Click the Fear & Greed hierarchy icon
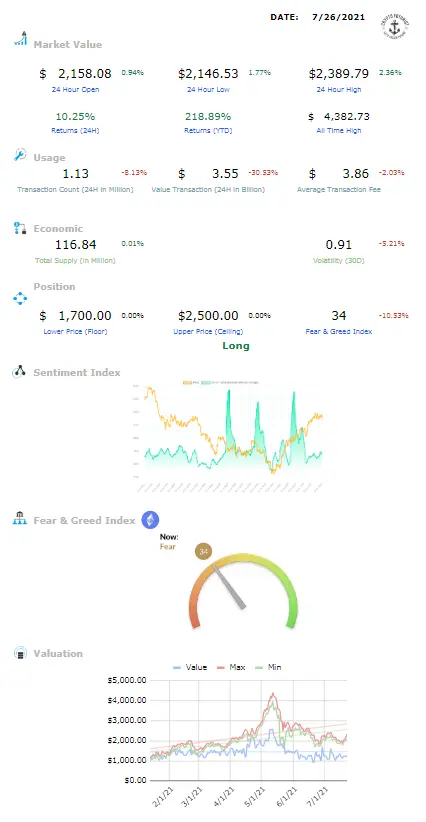 (20, 518)
